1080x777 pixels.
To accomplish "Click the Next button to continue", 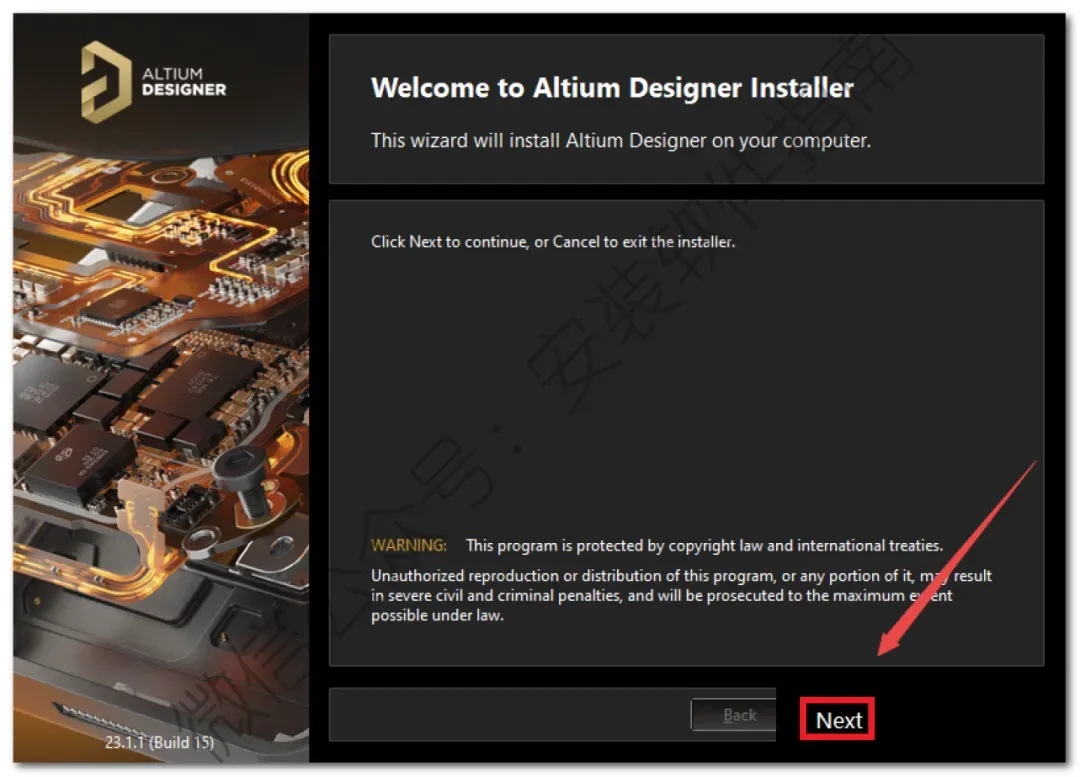I will [837, 719].
